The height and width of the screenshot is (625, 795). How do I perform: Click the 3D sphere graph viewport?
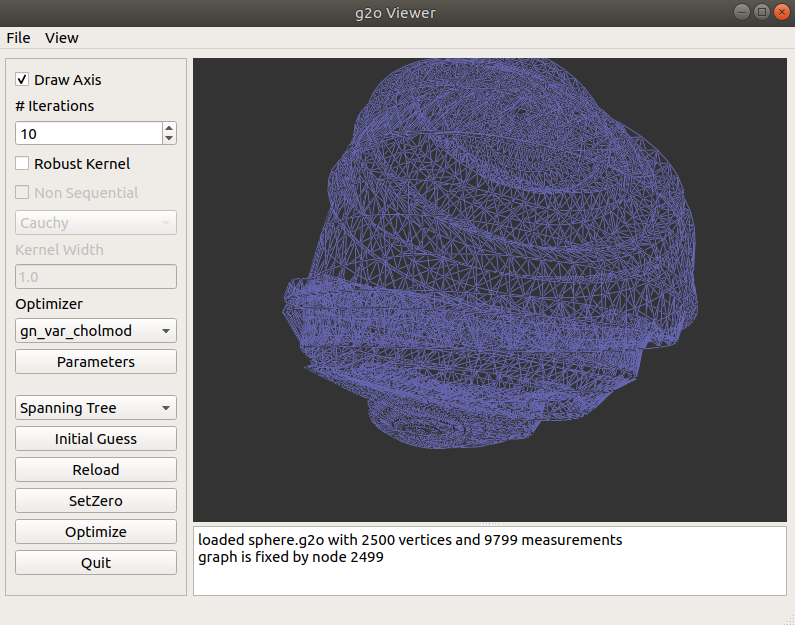point(490,290)
